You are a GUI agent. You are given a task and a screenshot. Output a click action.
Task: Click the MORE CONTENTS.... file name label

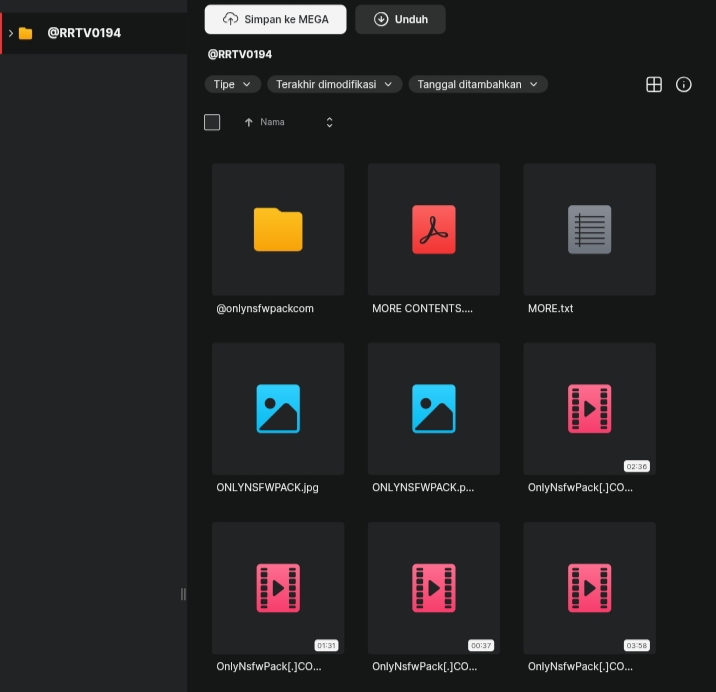tap(422, 308)
